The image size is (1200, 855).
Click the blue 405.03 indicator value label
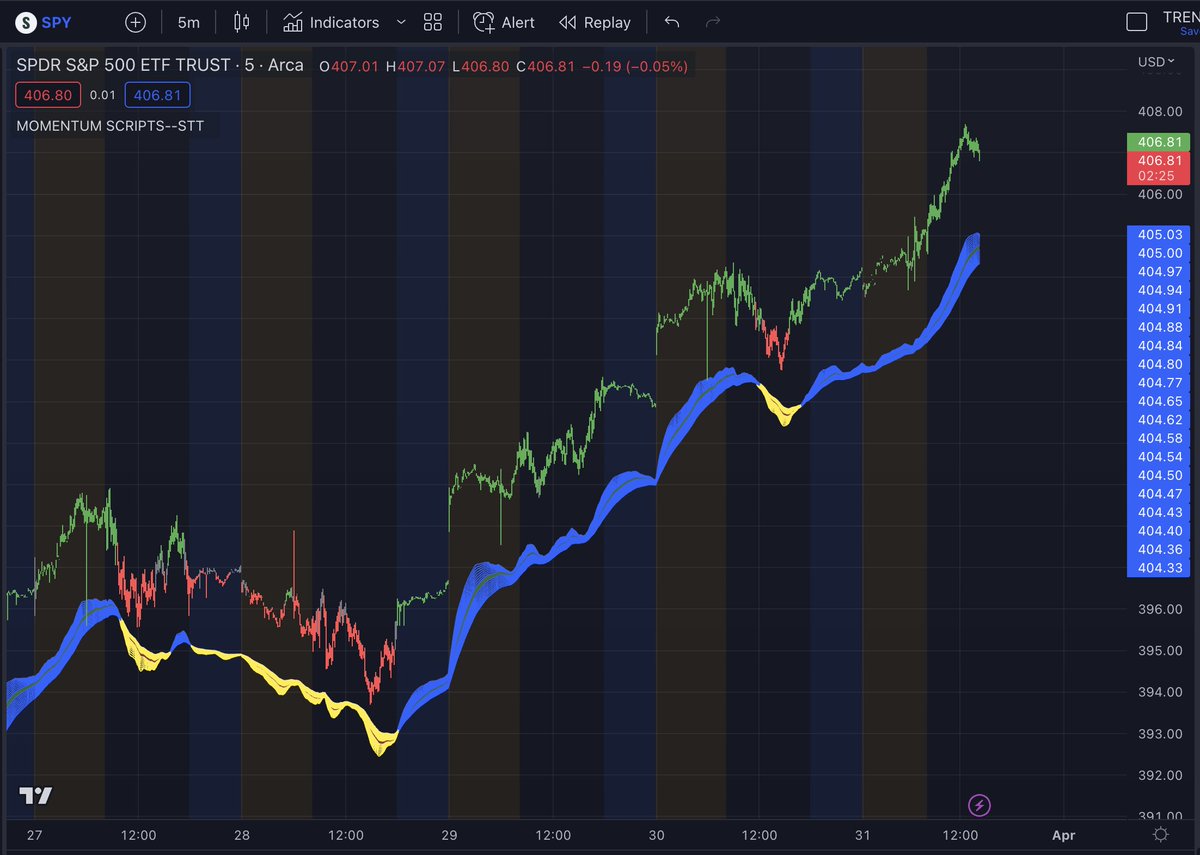point(1158,235)
